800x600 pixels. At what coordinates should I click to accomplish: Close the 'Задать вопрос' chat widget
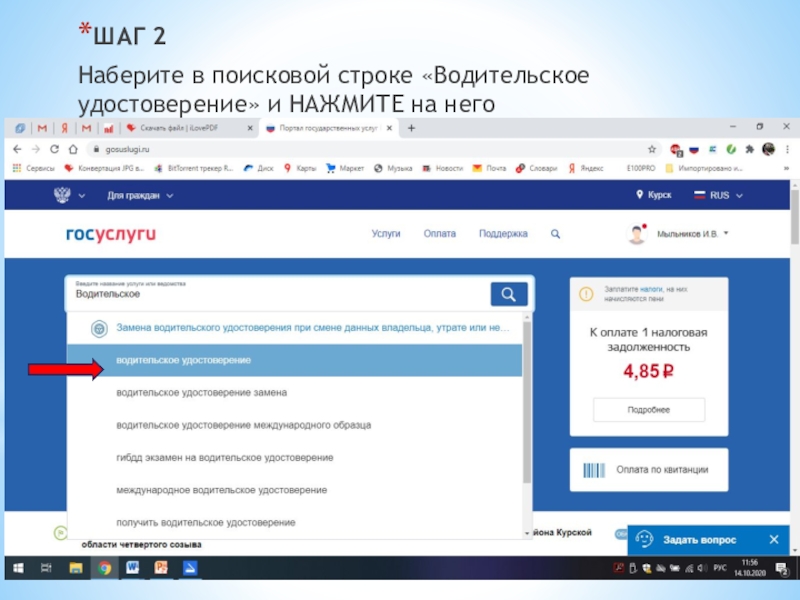click(x=773, y=538)
